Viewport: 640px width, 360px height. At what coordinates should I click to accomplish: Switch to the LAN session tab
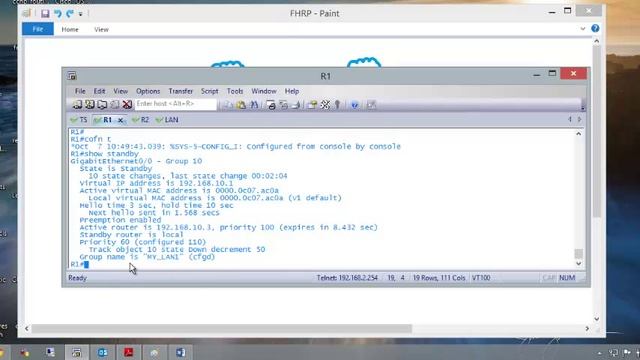pyautogui.click(x=167, y=120)
